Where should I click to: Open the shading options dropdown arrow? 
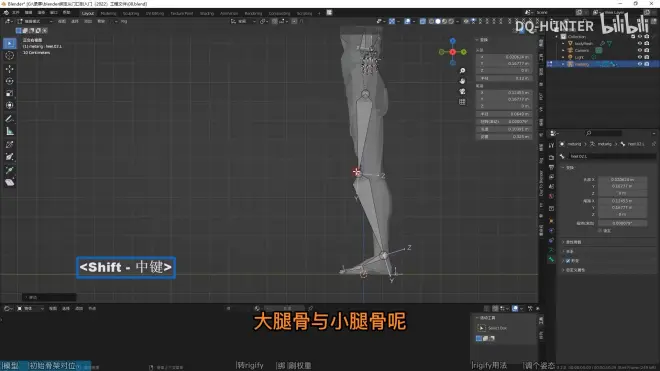click(x=458, y=21)
